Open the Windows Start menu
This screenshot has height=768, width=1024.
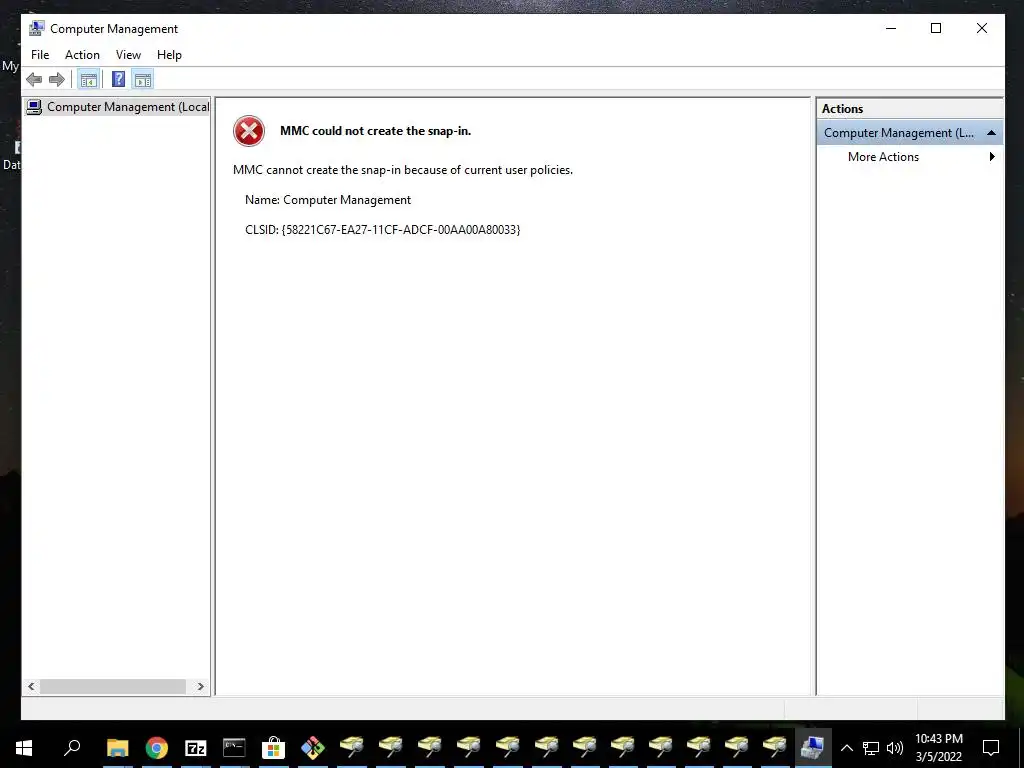[24, 747]
